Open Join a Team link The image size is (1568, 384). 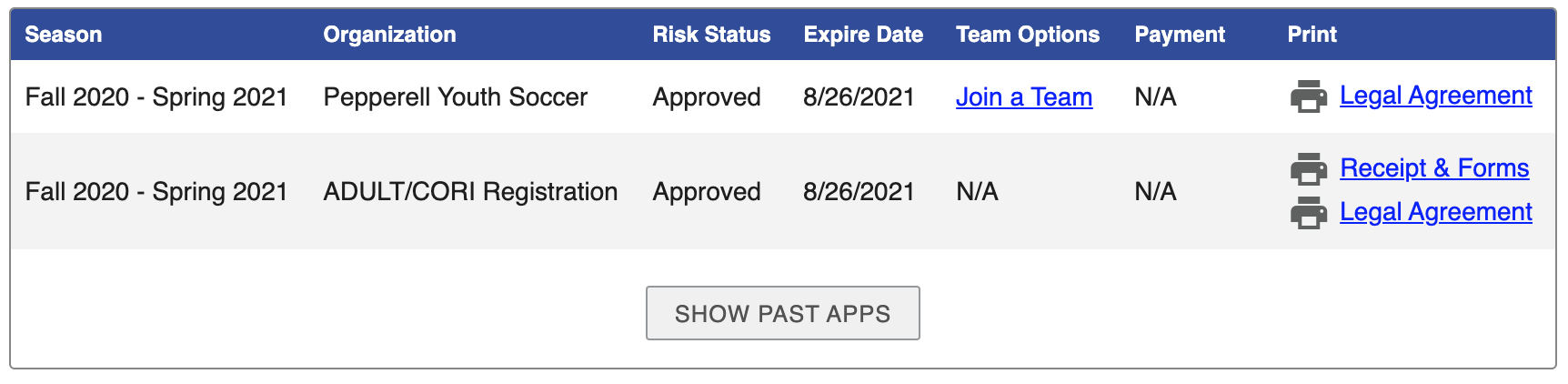(1023, 97)
